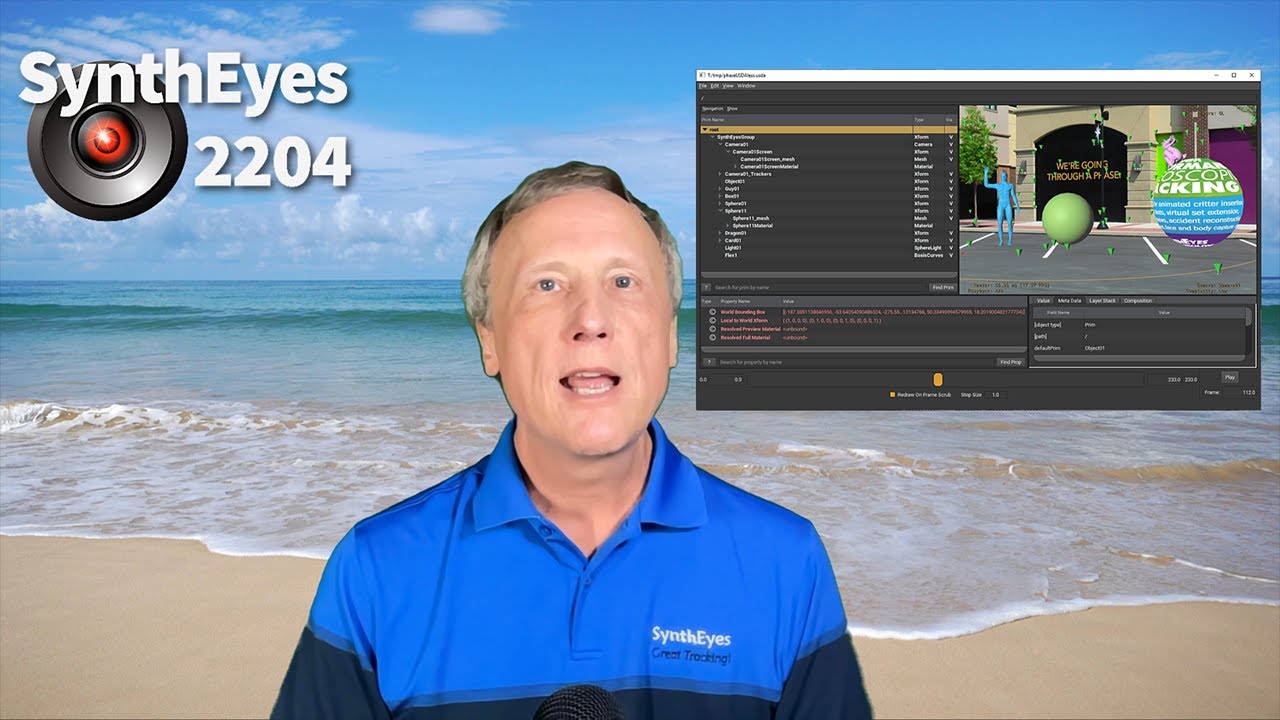
Task: Expand the Camera01_Trackers prim
Action: 720,174
